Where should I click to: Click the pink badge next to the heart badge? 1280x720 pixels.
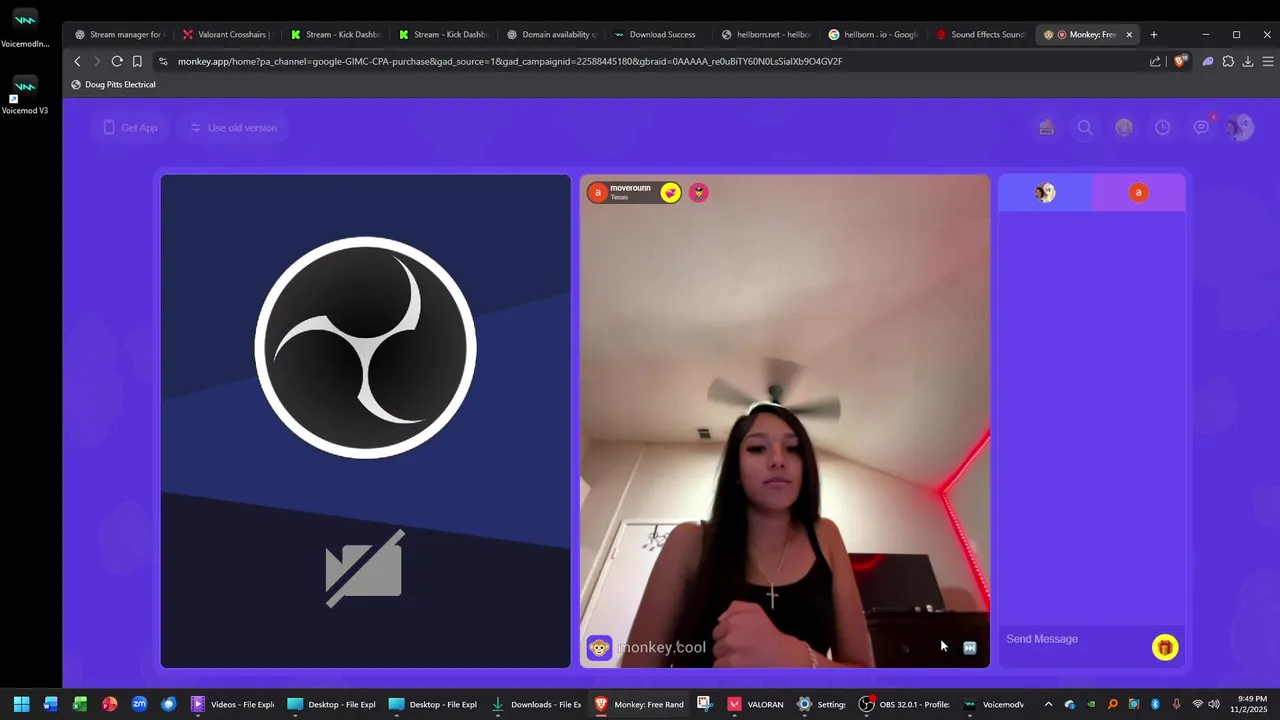699,192
